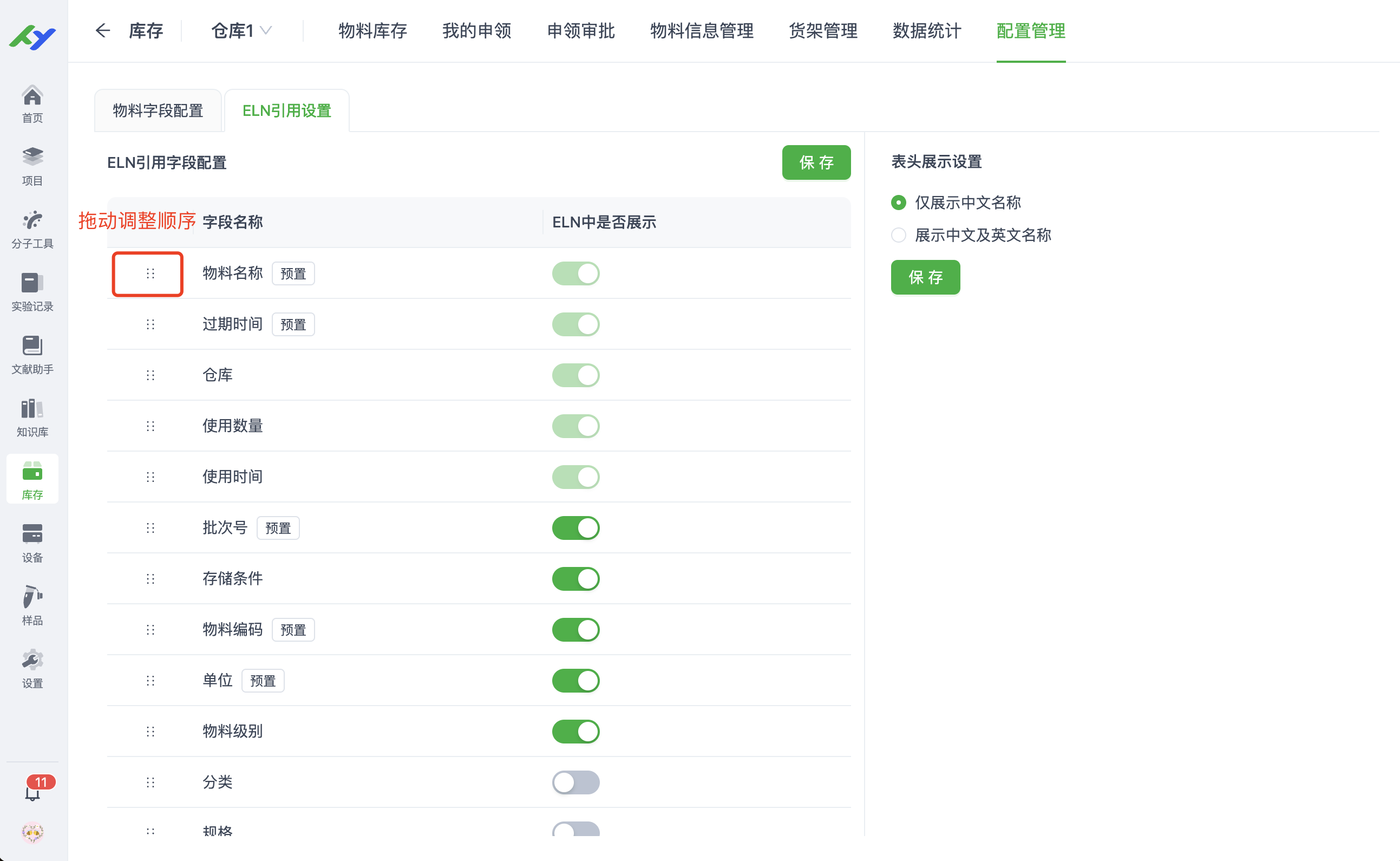Switch to the 物料字段配置 tab
1400x861 pixels.
158,110
